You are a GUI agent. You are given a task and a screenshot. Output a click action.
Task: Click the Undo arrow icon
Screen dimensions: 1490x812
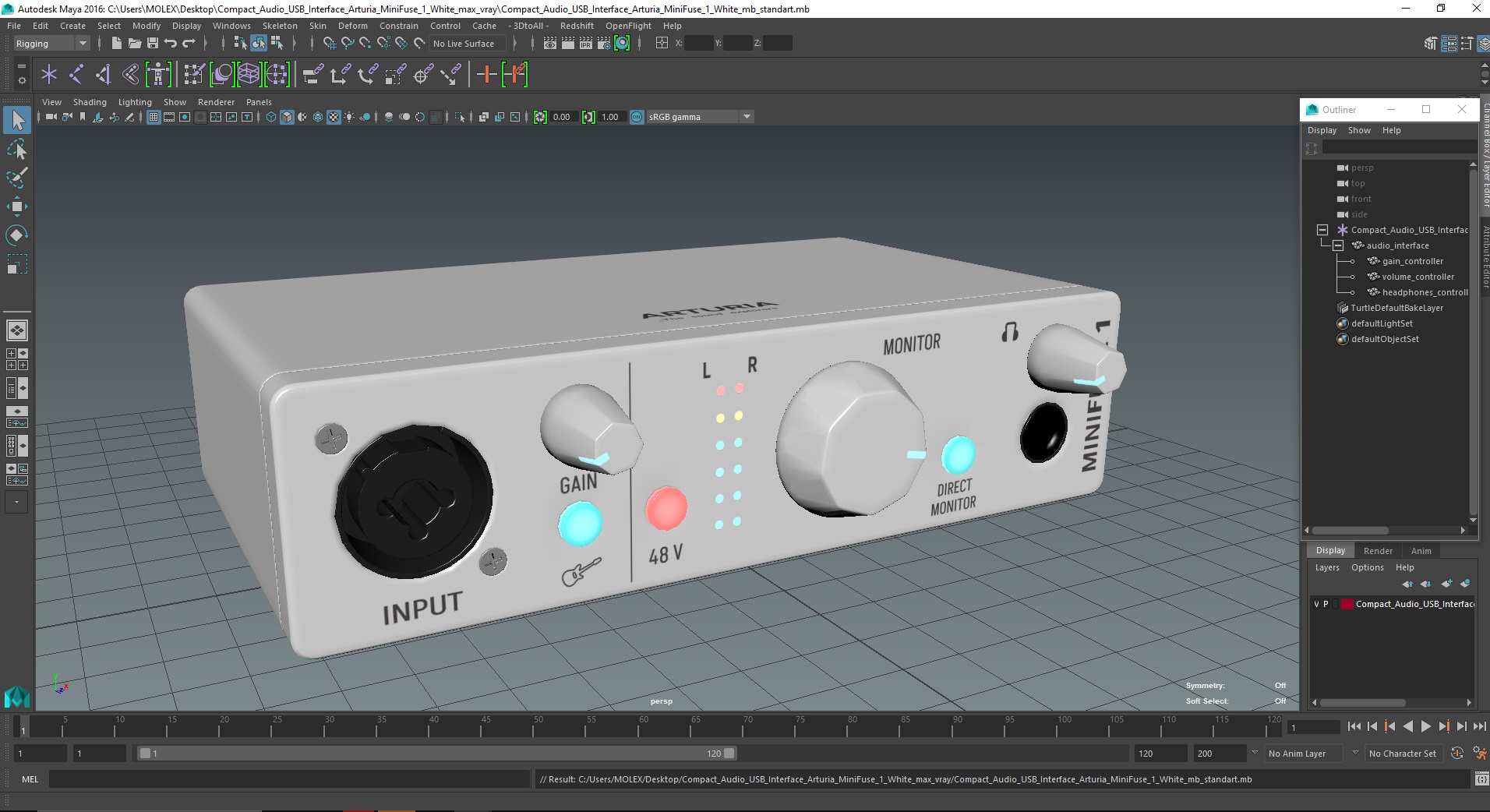coord(171,44)
